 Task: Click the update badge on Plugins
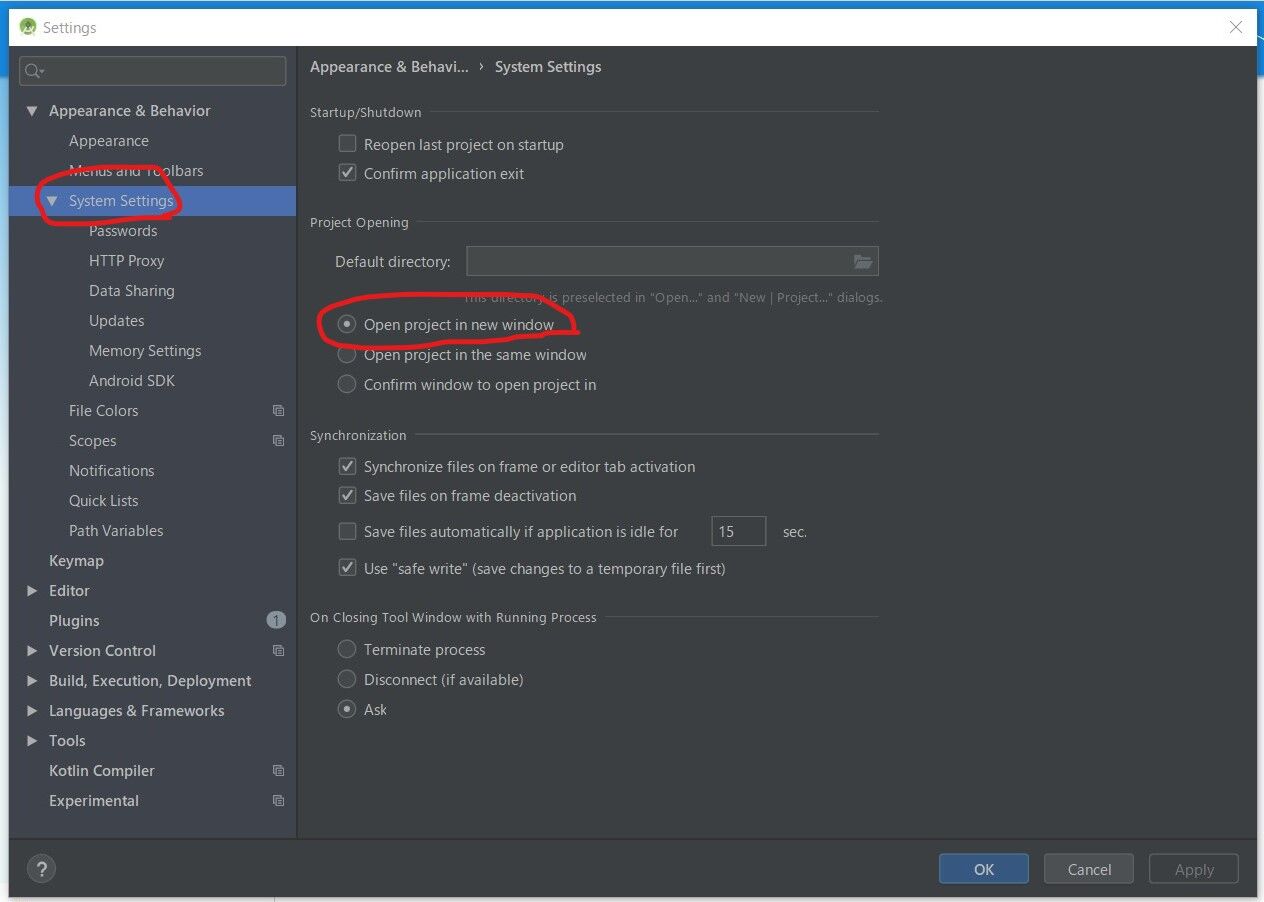pyautogui.click(x=276, y=620)
